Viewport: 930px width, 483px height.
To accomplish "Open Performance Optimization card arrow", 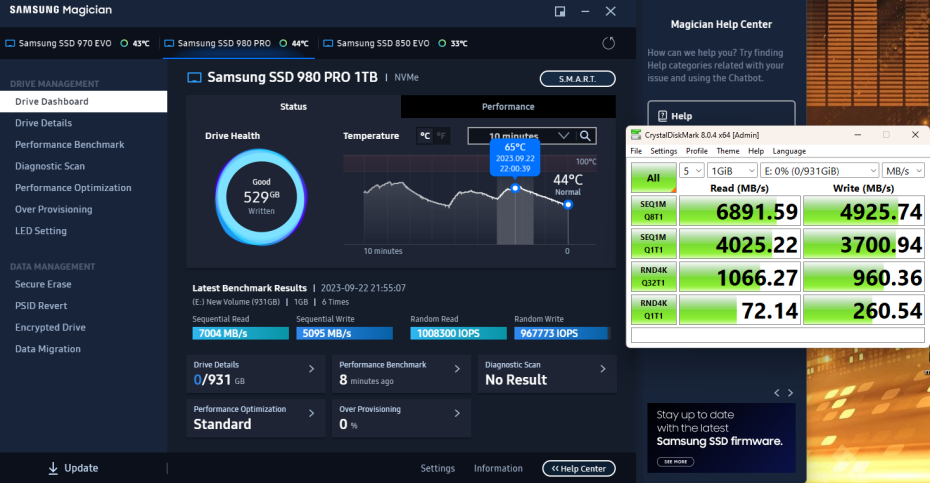I will pos(311,413).
